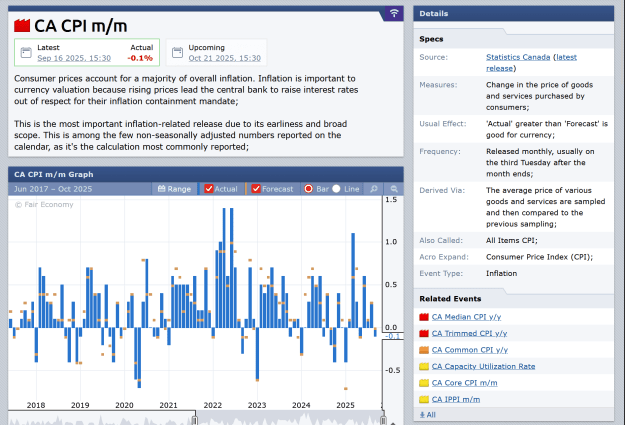Open CA Core CPI m/m related event
625x425 pixels.
tap(464, 383)
